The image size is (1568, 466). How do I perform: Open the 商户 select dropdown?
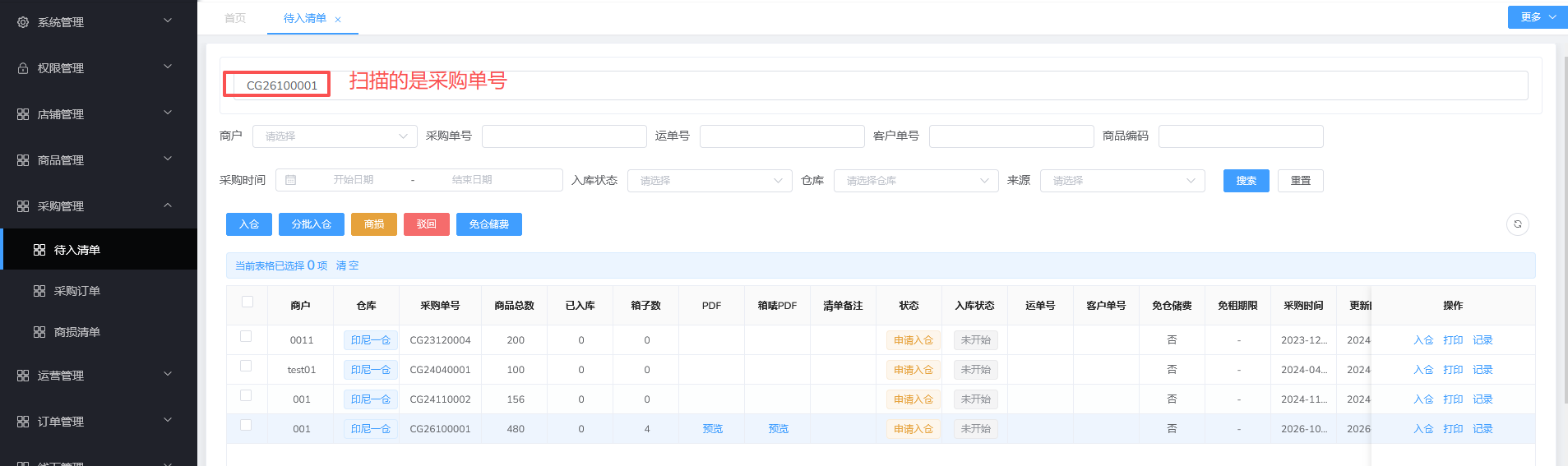pyautogui.click(x=335, y=136)
